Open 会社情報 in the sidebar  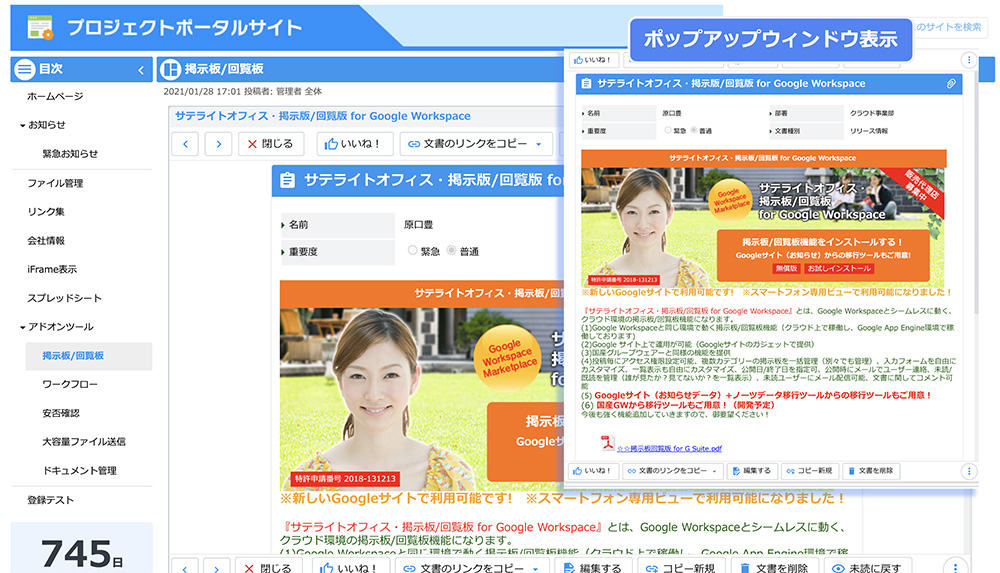(x=45, y=241)
